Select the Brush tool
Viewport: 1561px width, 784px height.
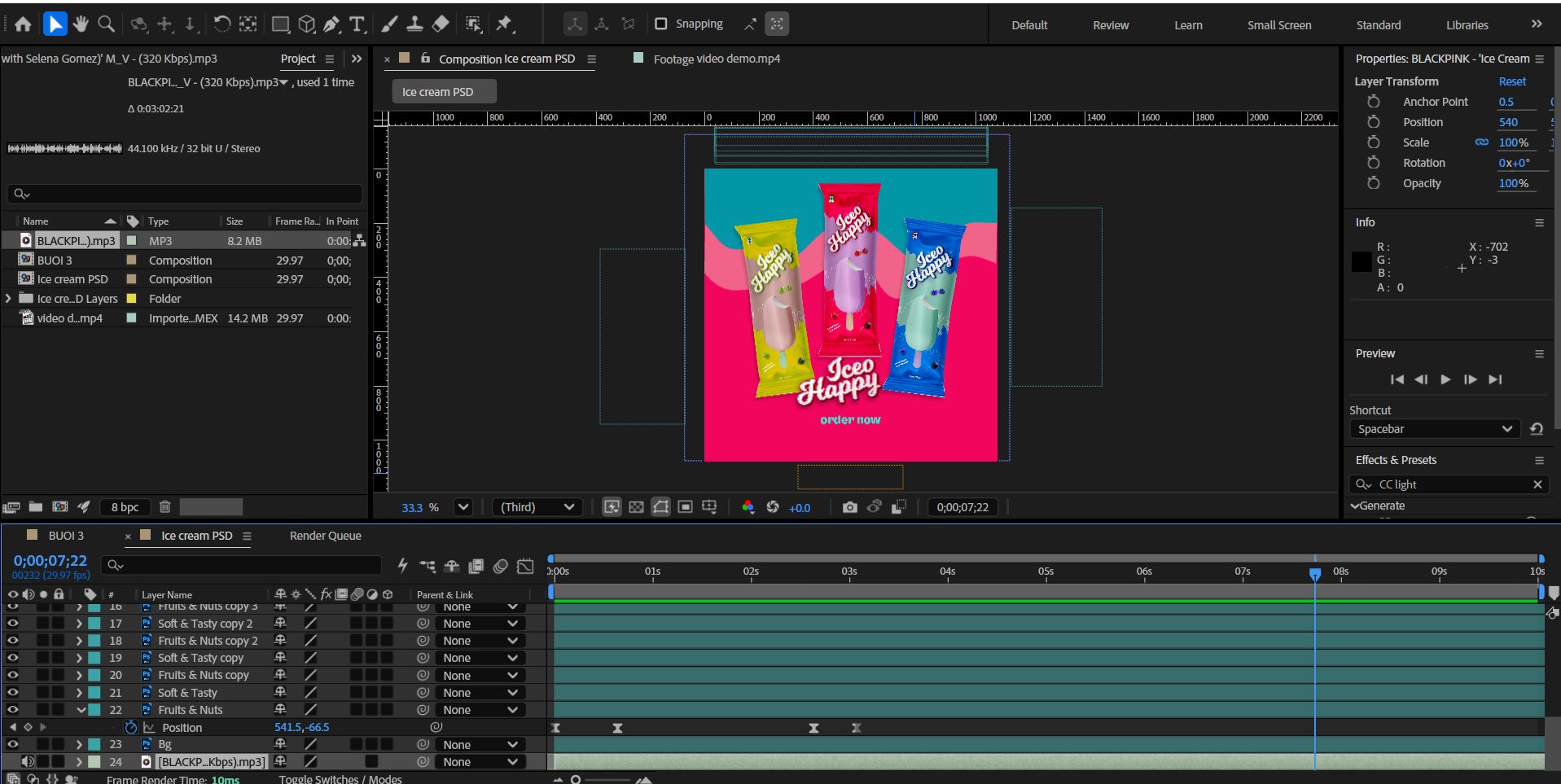(x=389, y=24)
